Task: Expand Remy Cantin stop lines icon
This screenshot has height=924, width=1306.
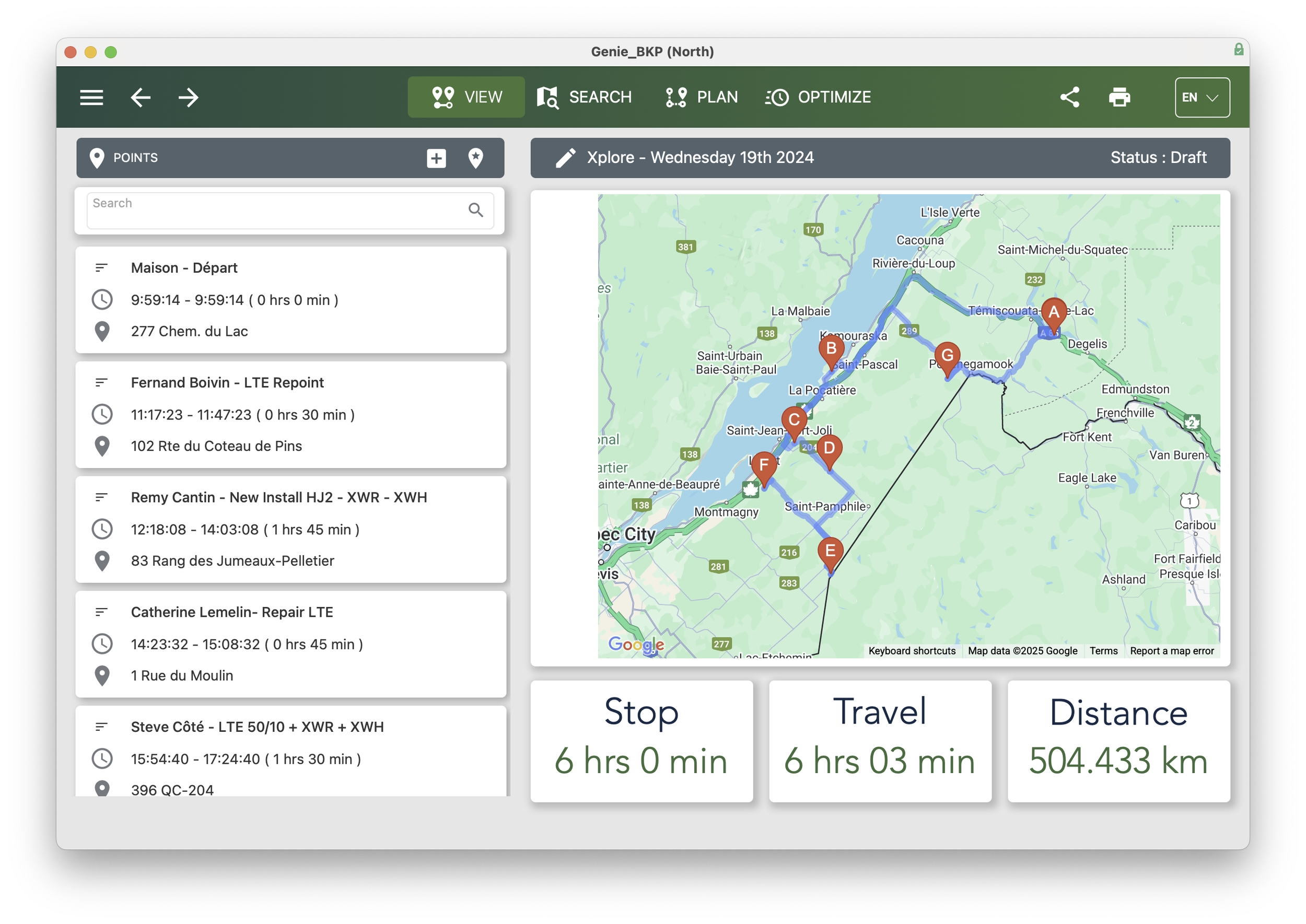Action: point(101,497)
